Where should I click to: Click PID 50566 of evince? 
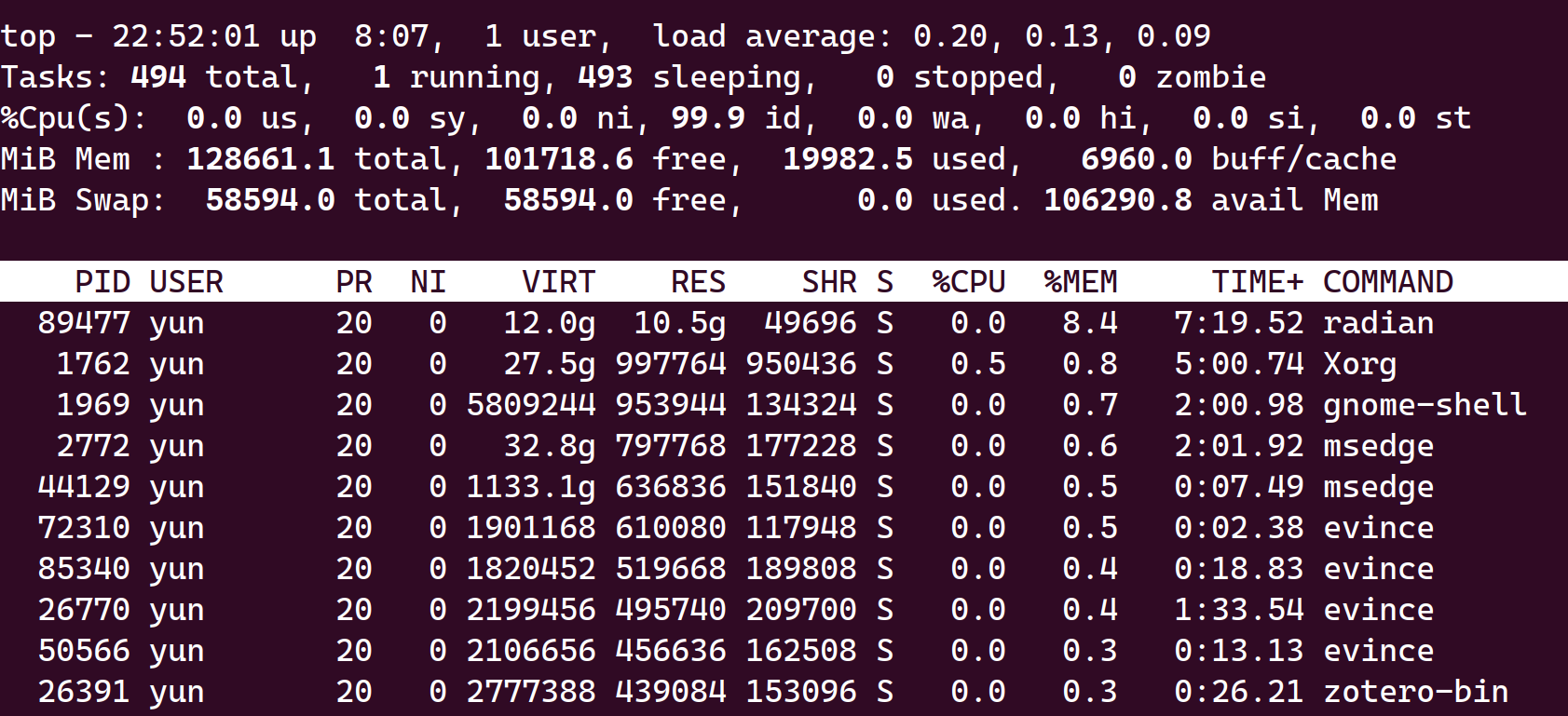84,651
